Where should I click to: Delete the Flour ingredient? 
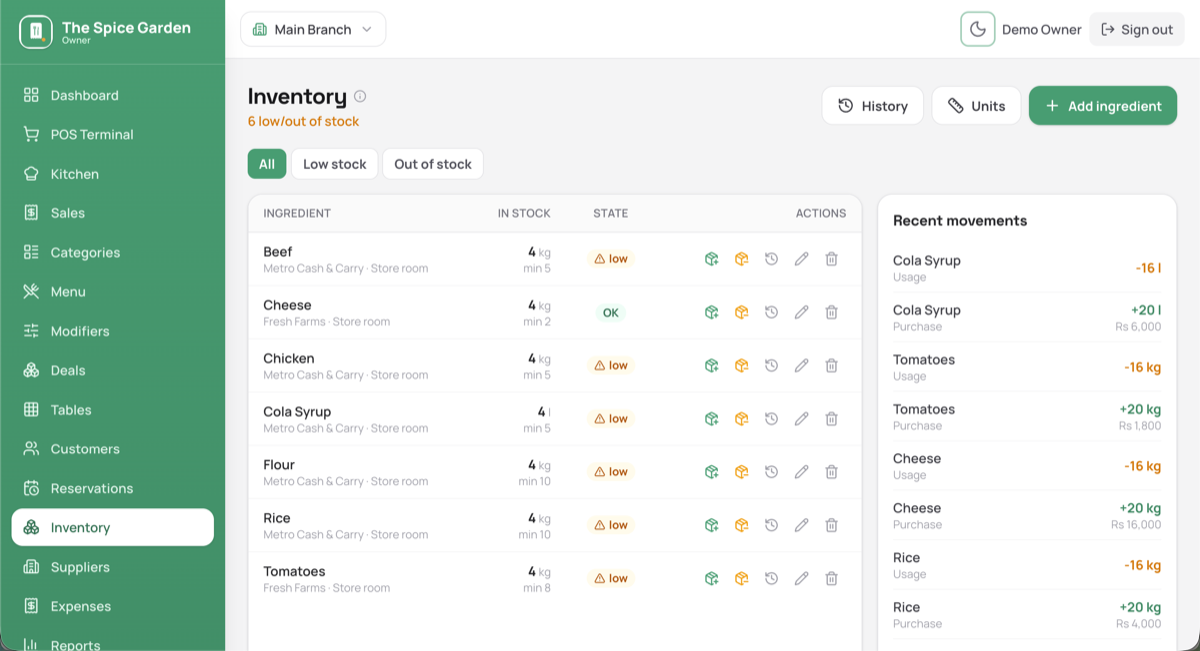click(x=831, y=471)
